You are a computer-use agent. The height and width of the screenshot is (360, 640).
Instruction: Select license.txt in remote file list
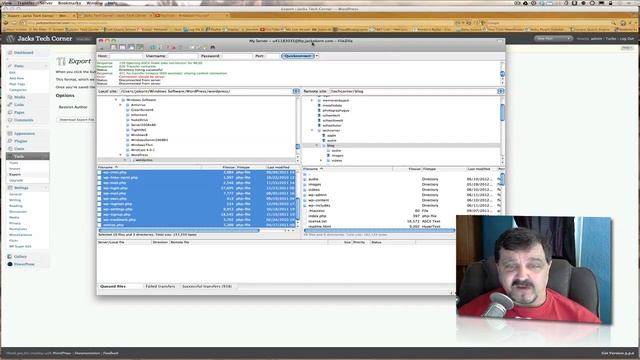[318, 221]
